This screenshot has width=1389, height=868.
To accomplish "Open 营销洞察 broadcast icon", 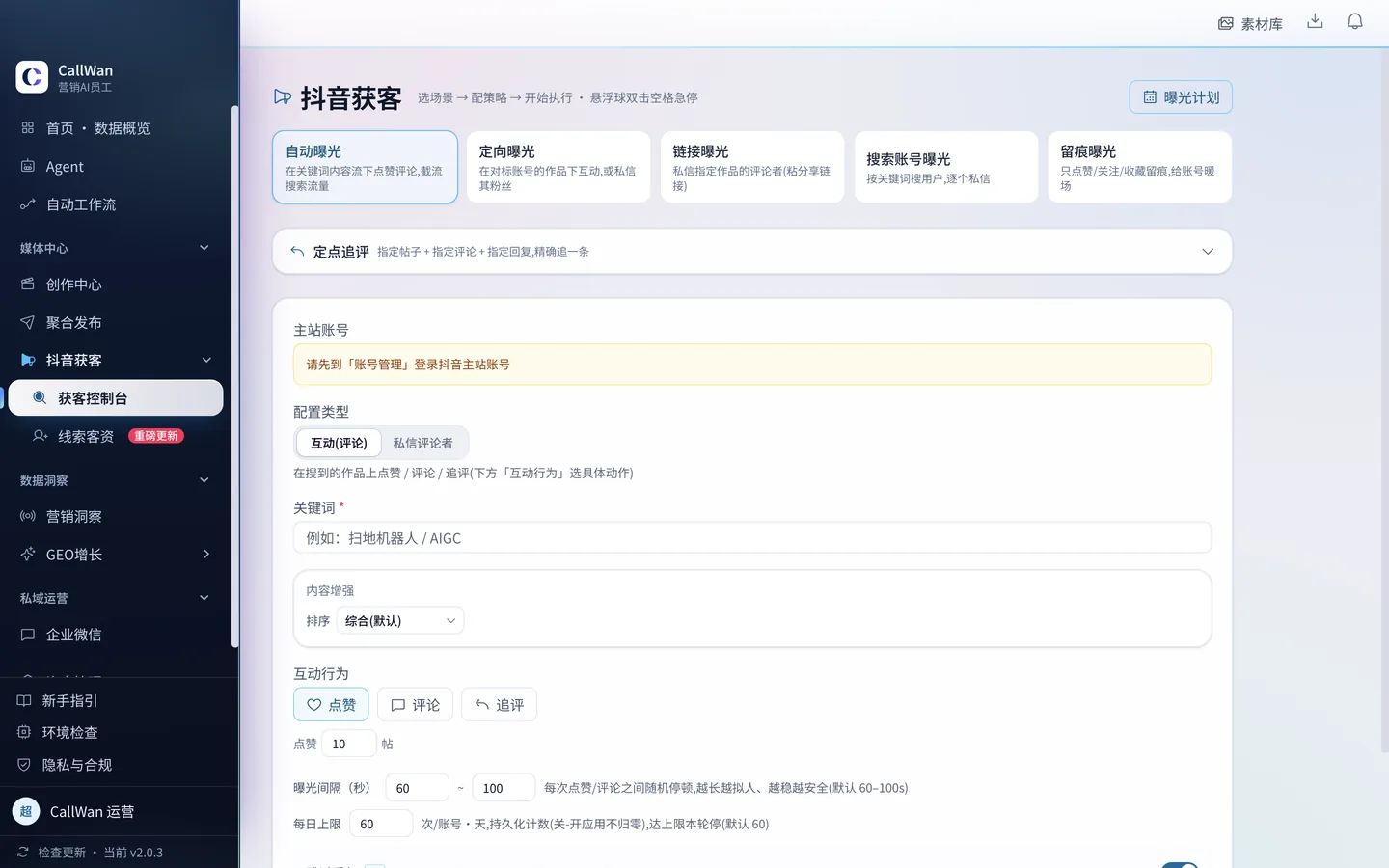I will click(x=28, y=516).
